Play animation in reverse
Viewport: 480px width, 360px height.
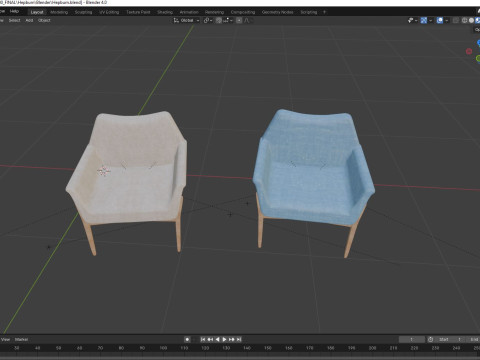217,339
